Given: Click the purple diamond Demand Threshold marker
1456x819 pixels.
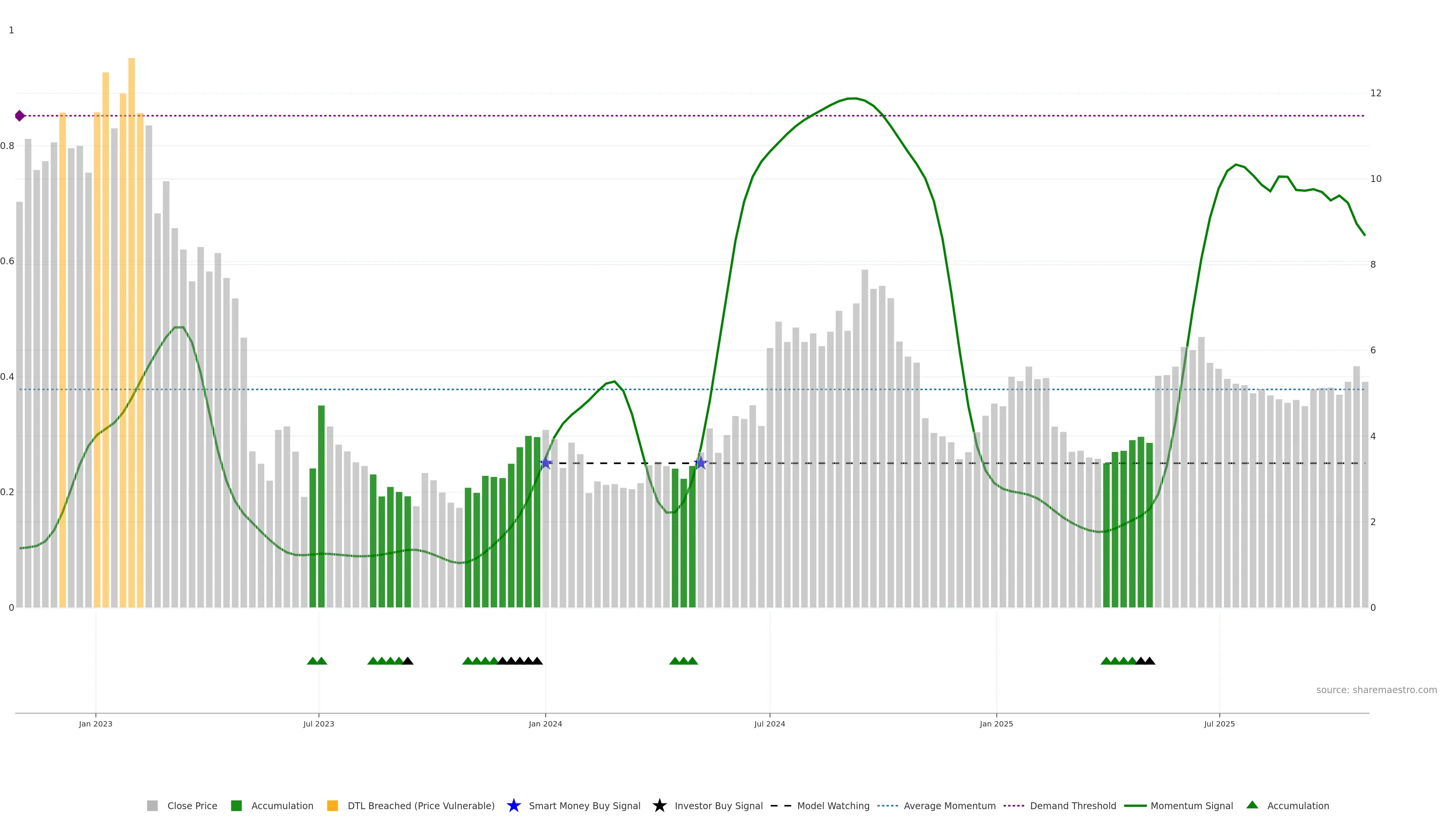Looking at the screenshot, I should tap(20, 116).
